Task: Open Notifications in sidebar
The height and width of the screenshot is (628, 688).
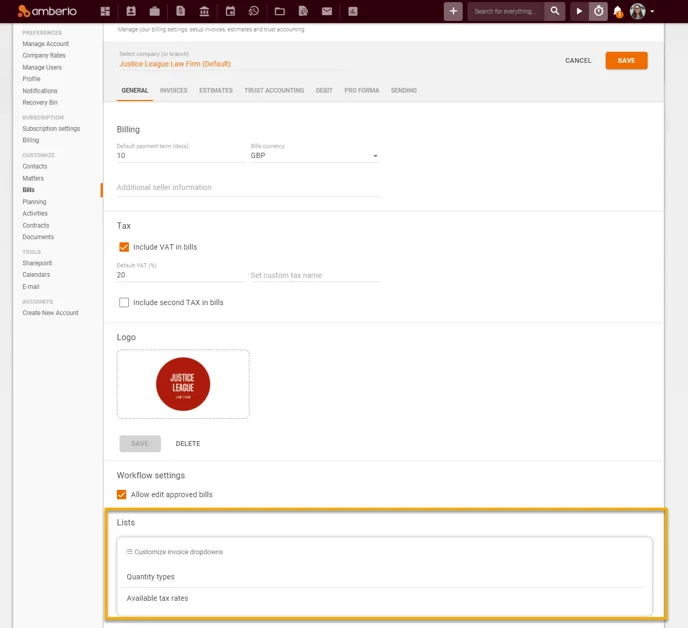Action: [40, 90]
